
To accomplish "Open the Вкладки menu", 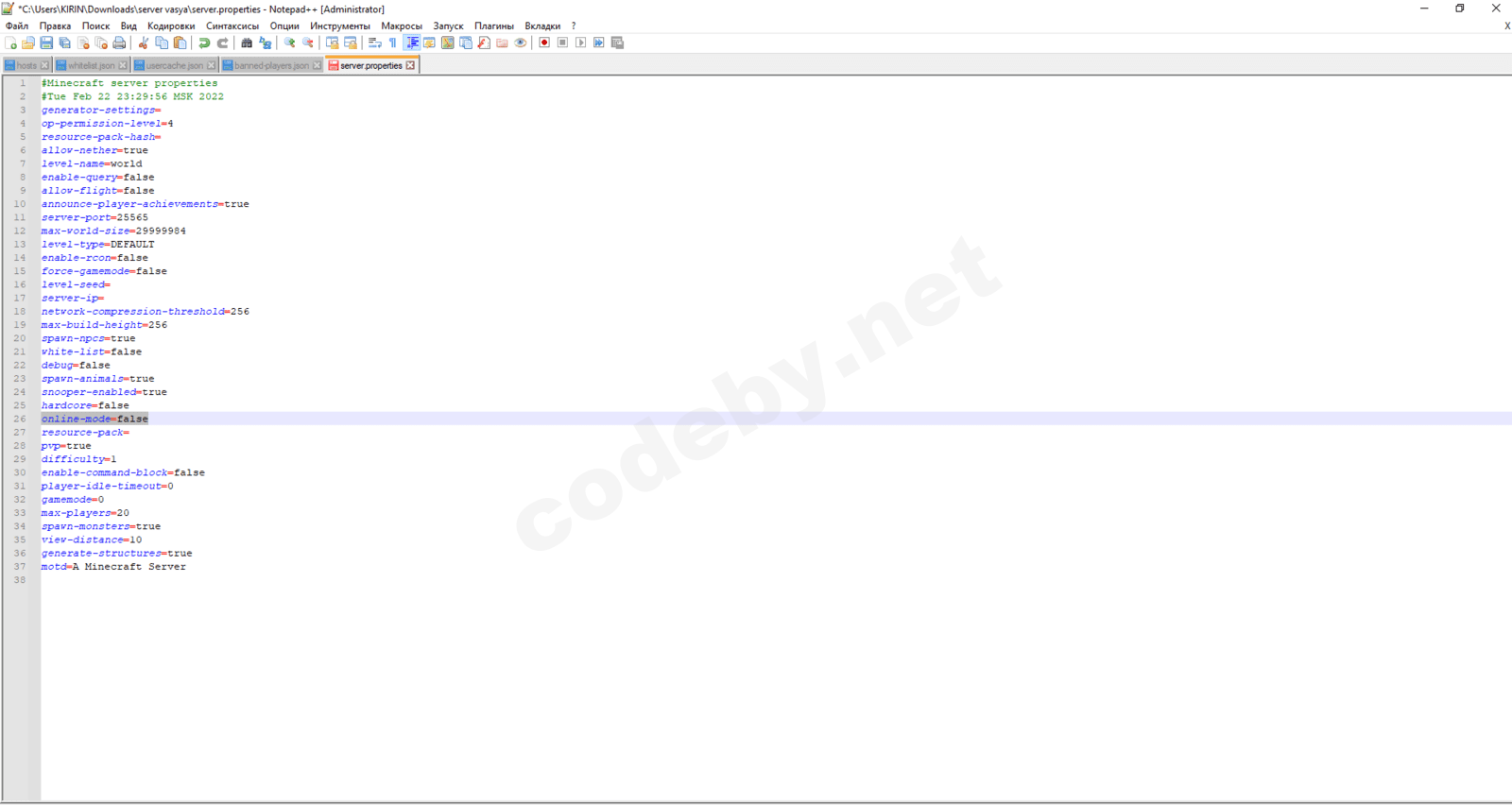I will [x=542, y=26].
